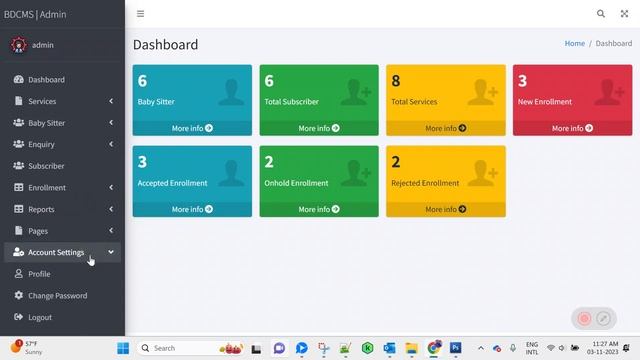Click the admin avatar image
The image size is (640, 360).
pos(19,45)
